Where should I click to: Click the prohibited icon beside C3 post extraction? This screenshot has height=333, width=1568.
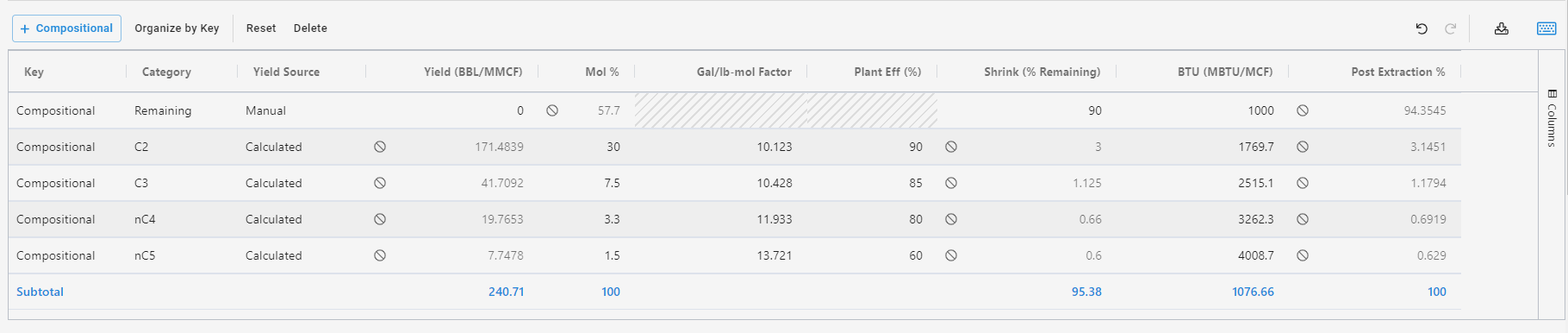1303,183
